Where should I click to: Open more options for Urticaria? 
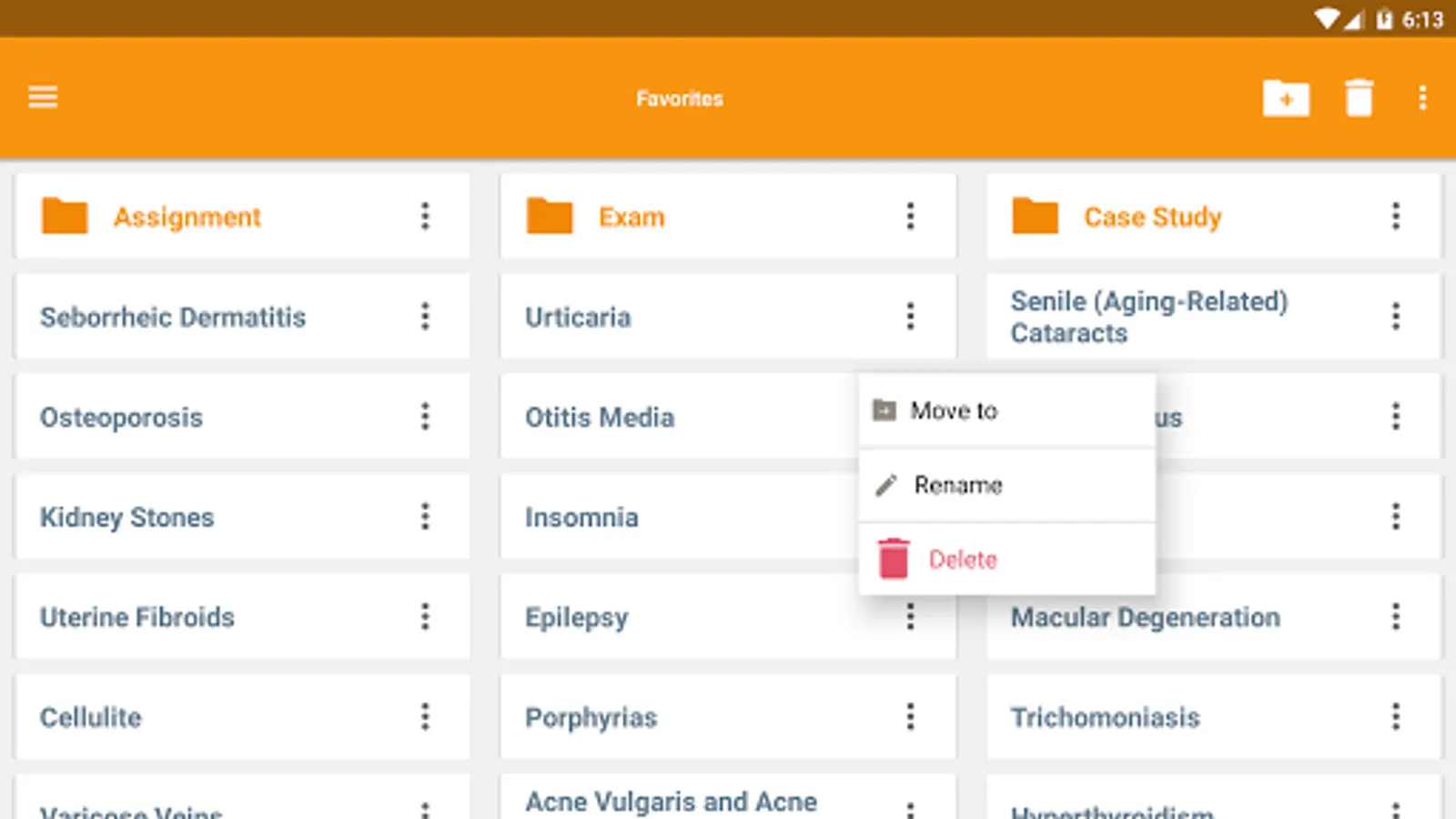click(x=910, y=317)
